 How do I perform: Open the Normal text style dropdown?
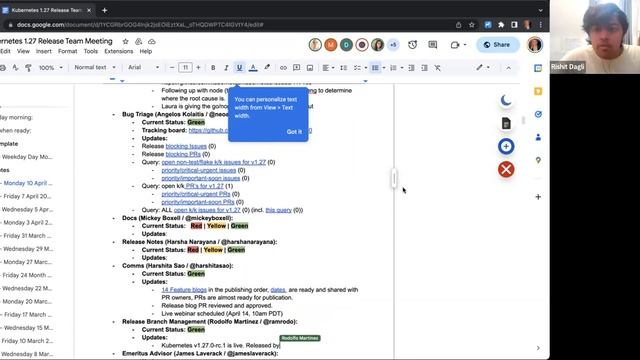[95, 67]
